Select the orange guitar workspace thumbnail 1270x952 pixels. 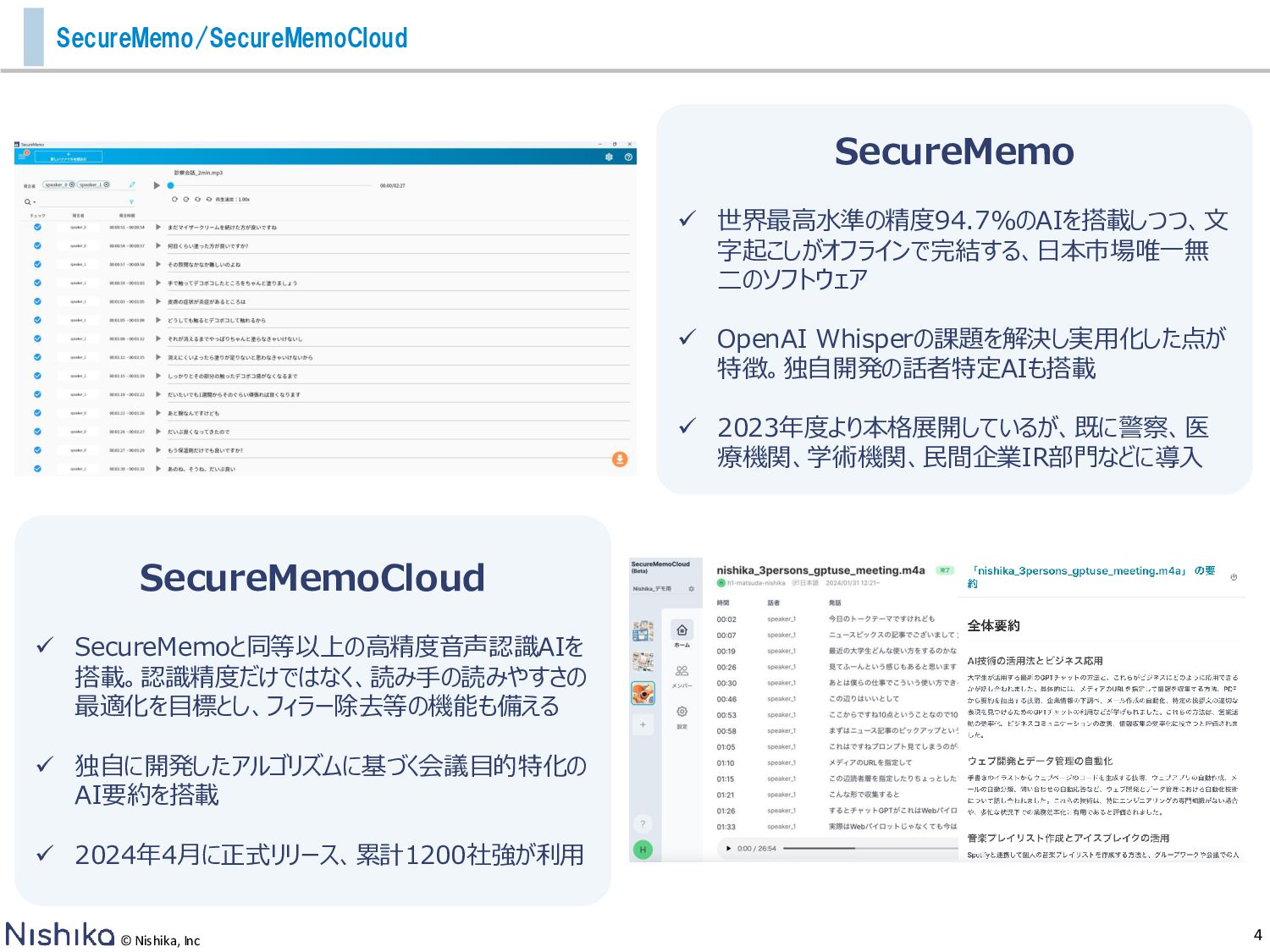pyautogui.click(x=643, y=693)
